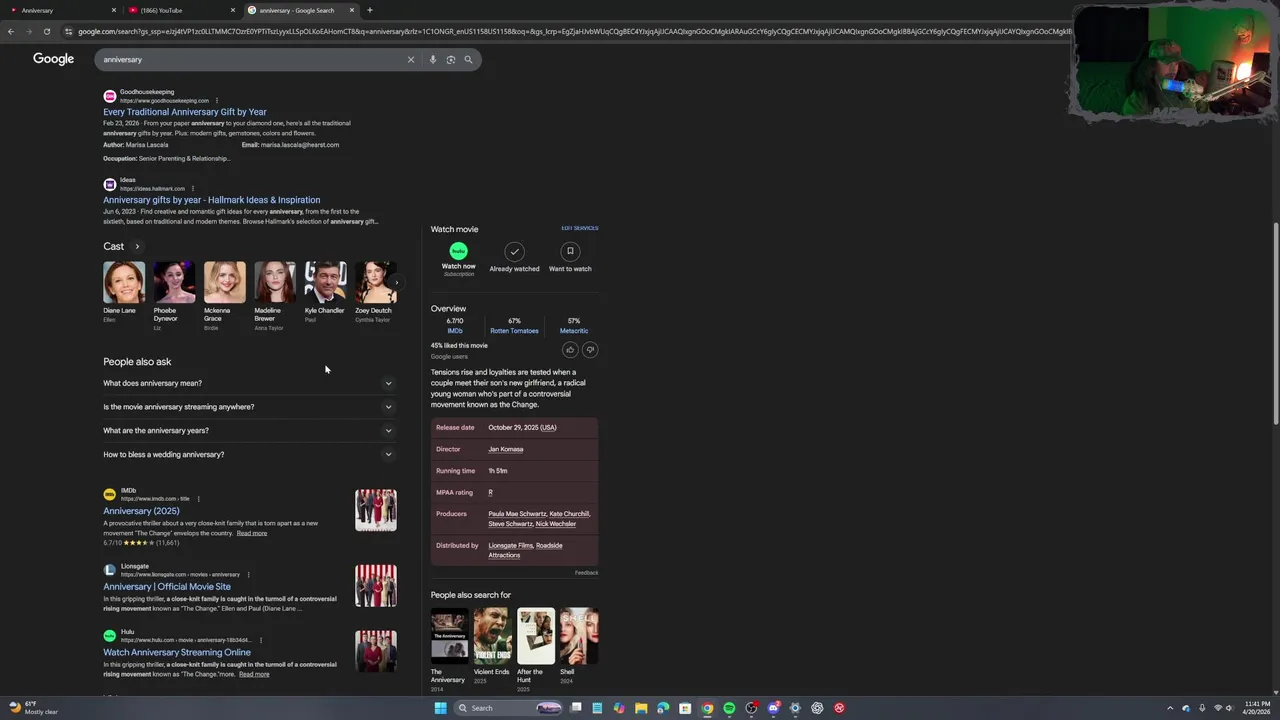This screenshot has width=1280, height=720.
Task: Open 'Shell' related movie poster
Action: (579, 636)
